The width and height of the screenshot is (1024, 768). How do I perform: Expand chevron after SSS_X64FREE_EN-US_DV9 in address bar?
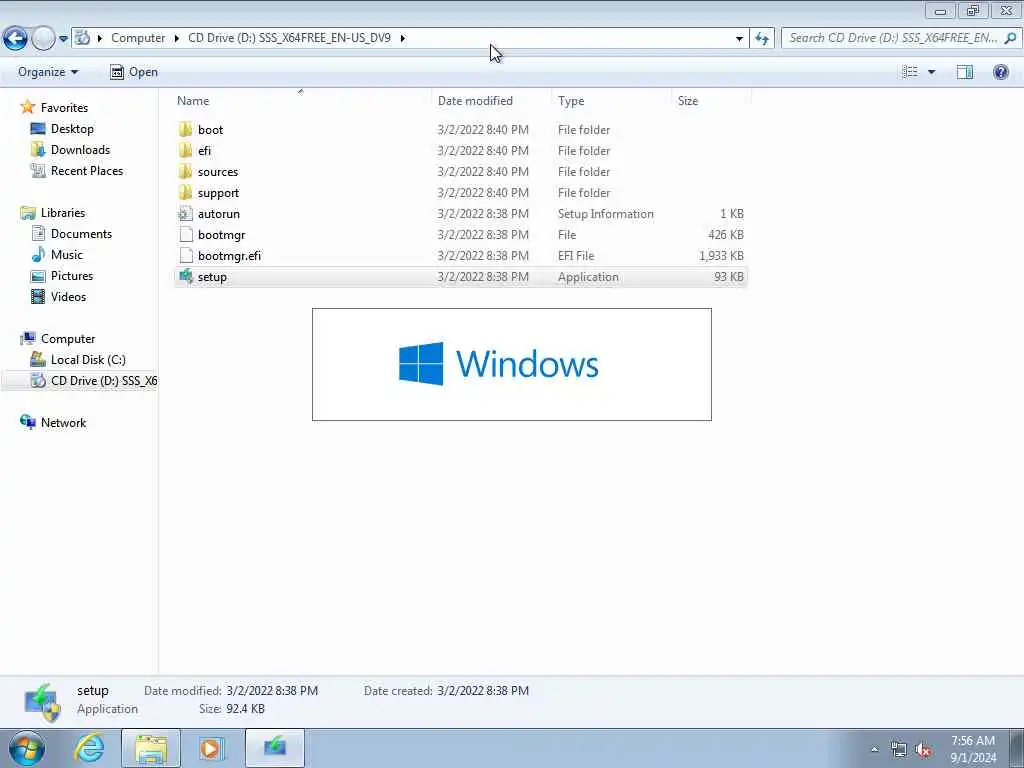(403, 38)
